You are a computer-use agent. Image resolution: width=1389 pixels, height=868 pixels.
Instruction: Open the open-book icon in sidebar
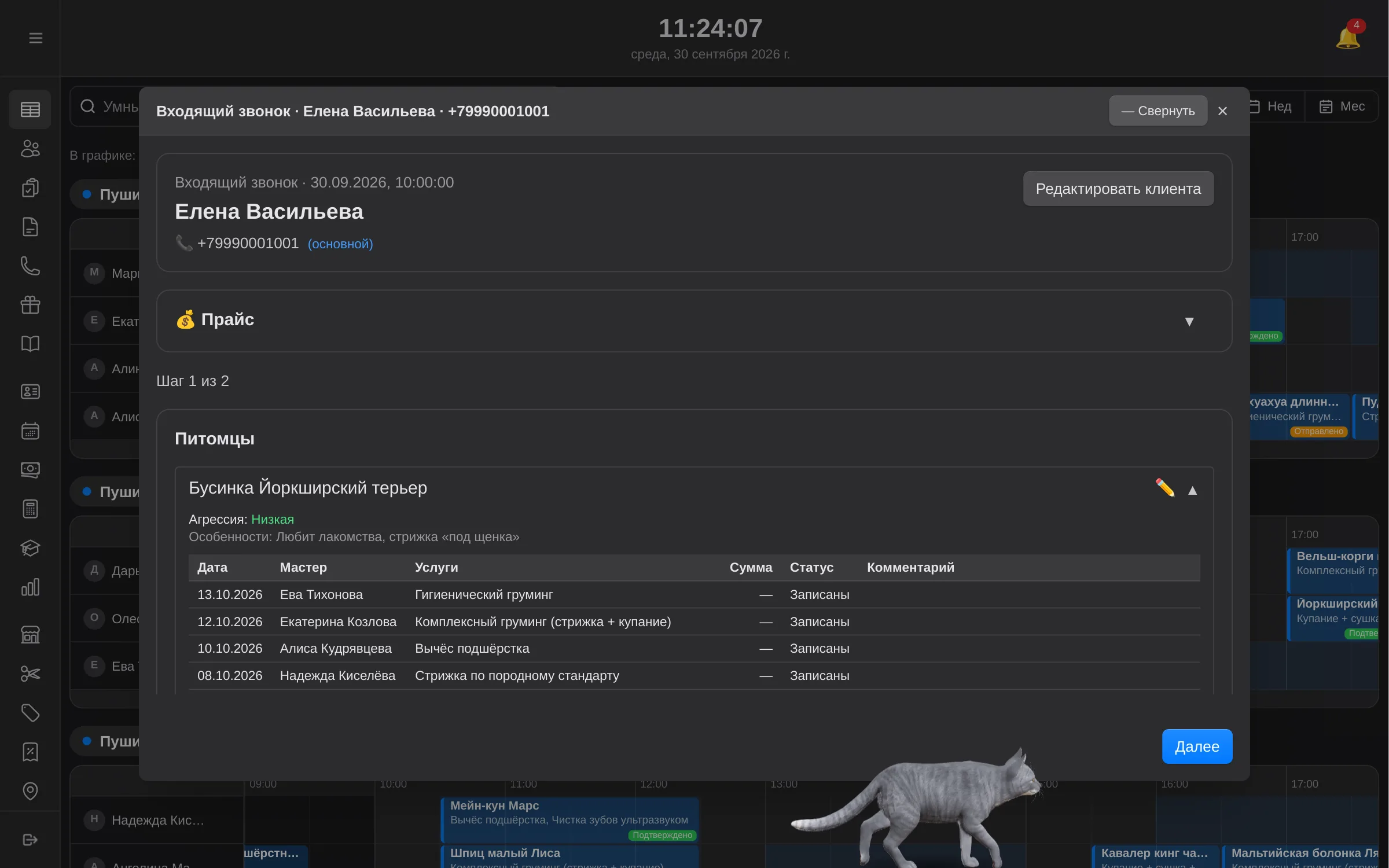pos(30,344)
